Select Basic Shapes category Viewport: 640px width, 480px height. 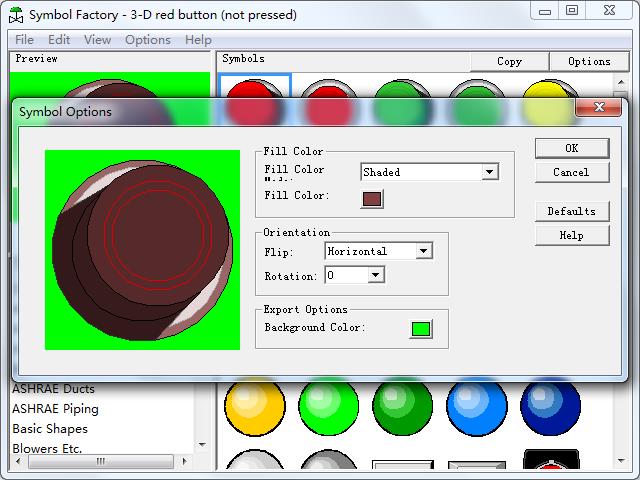point(50,429)
